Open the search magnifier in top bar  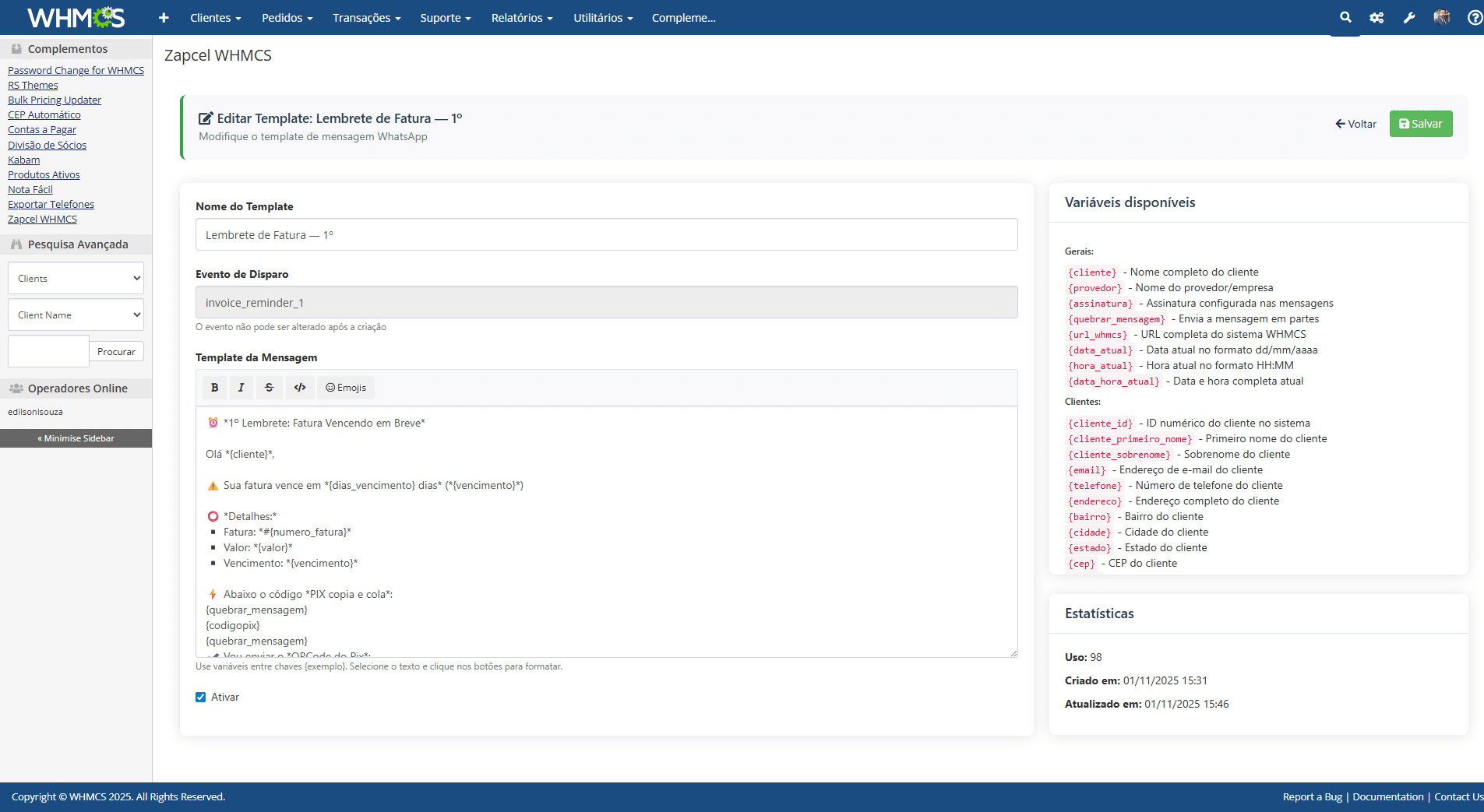[1345, 17]
